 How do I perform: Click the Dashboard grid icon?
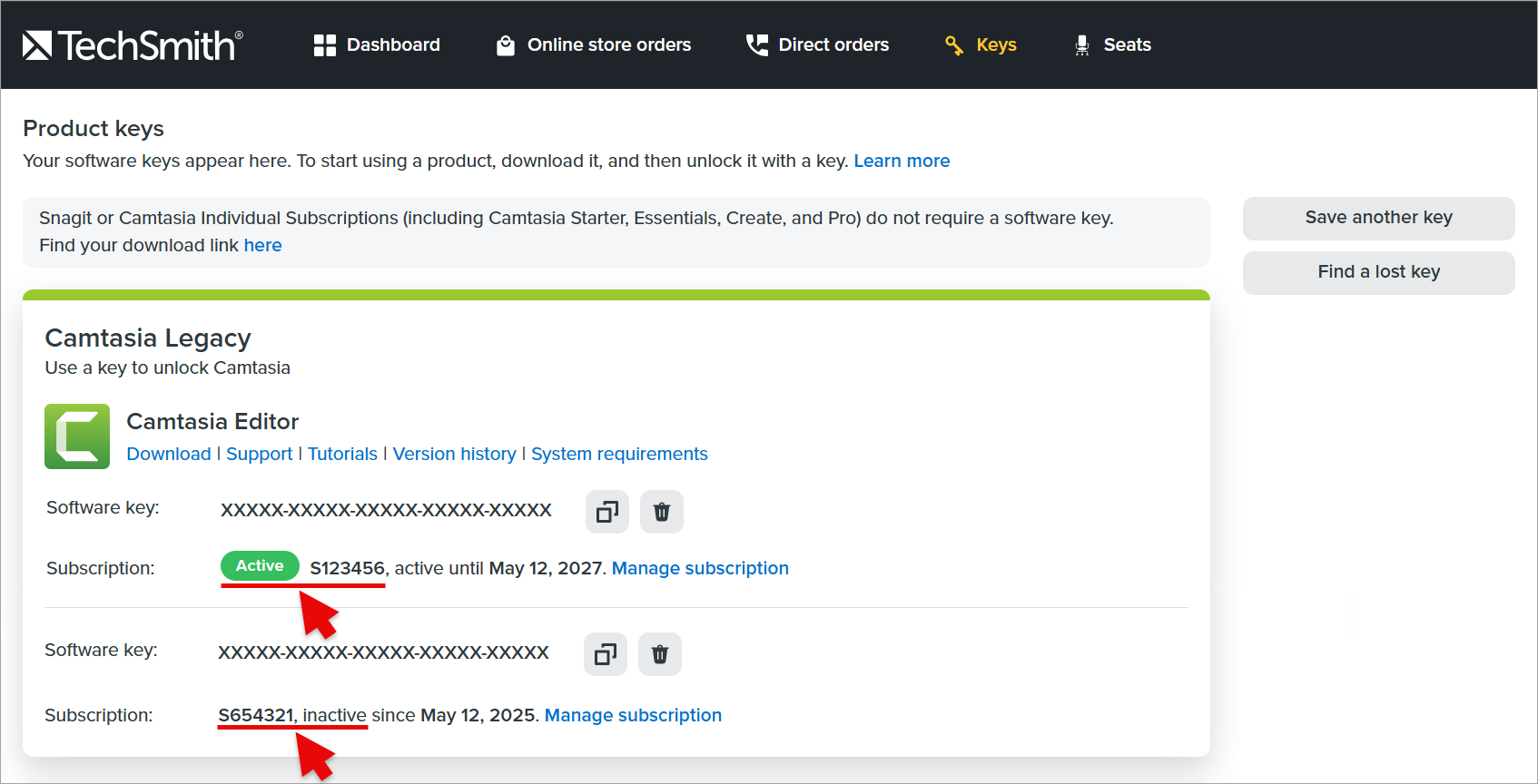[325, 45]
